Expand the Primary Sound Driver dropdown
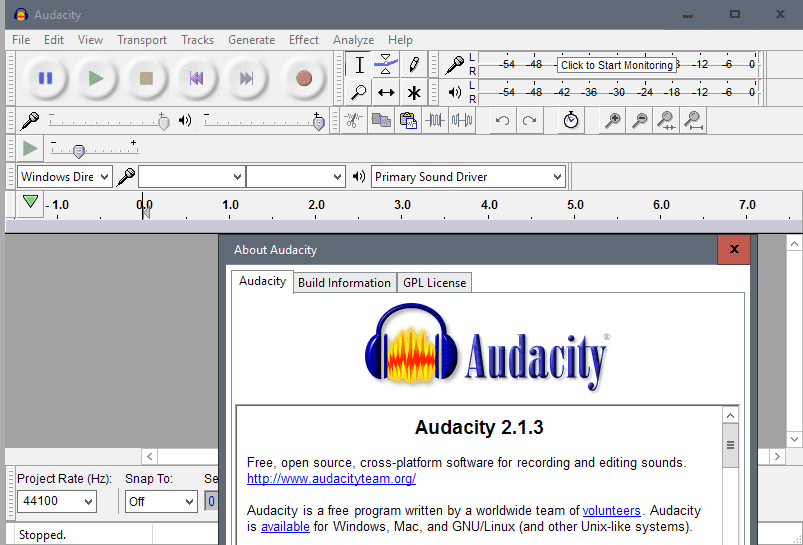Screen dimensions: 803x545 click(x=468, y=177)
